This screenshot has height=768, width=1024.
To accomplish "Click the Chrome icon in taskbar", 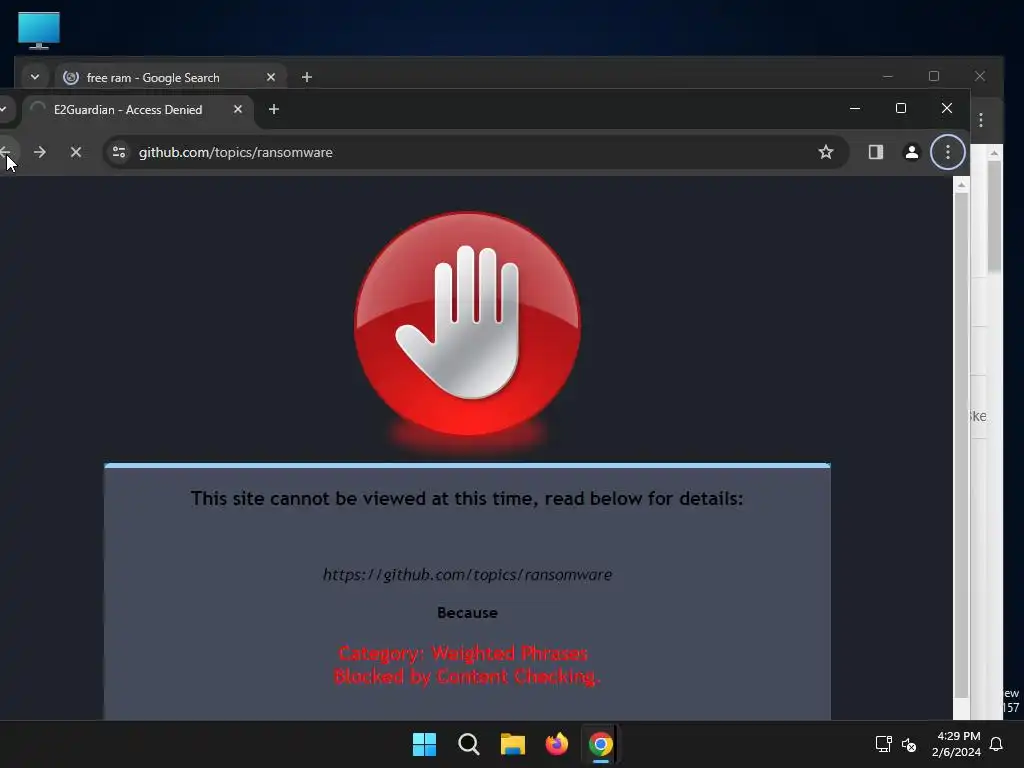I will pos(600,744).
